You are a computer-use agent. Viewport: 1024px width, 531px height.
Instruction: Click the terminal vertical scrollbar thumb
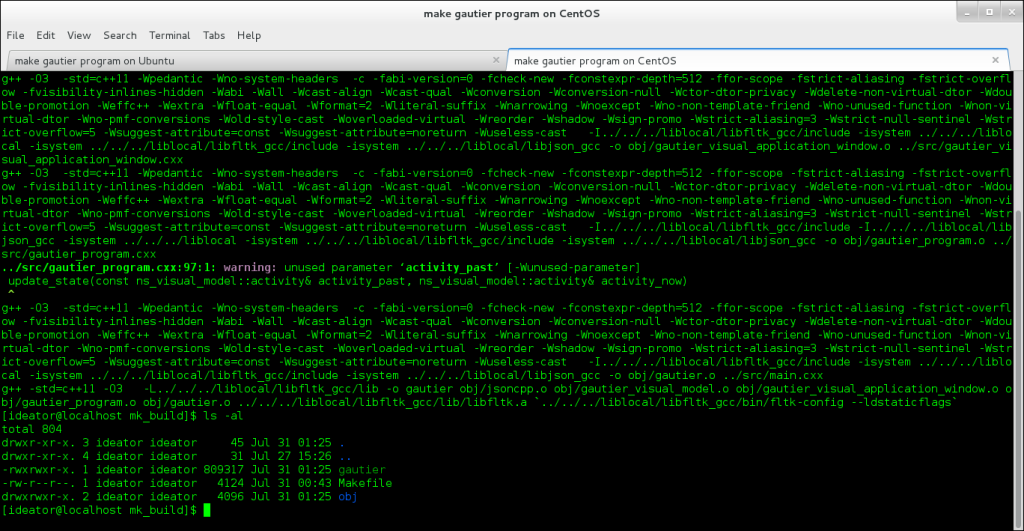tap(1018, 370)
